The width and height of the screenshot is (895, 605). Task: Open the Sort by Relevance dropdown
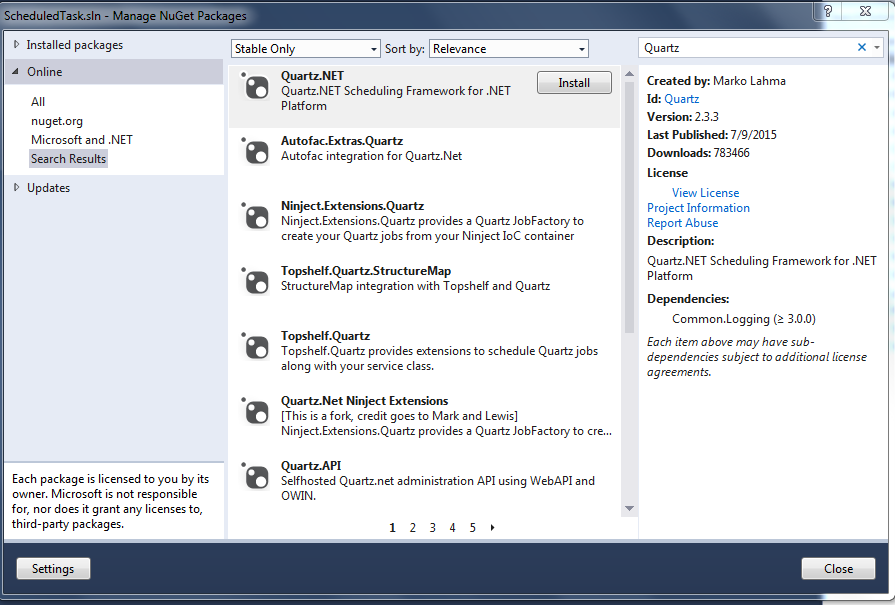click(509, 49)
